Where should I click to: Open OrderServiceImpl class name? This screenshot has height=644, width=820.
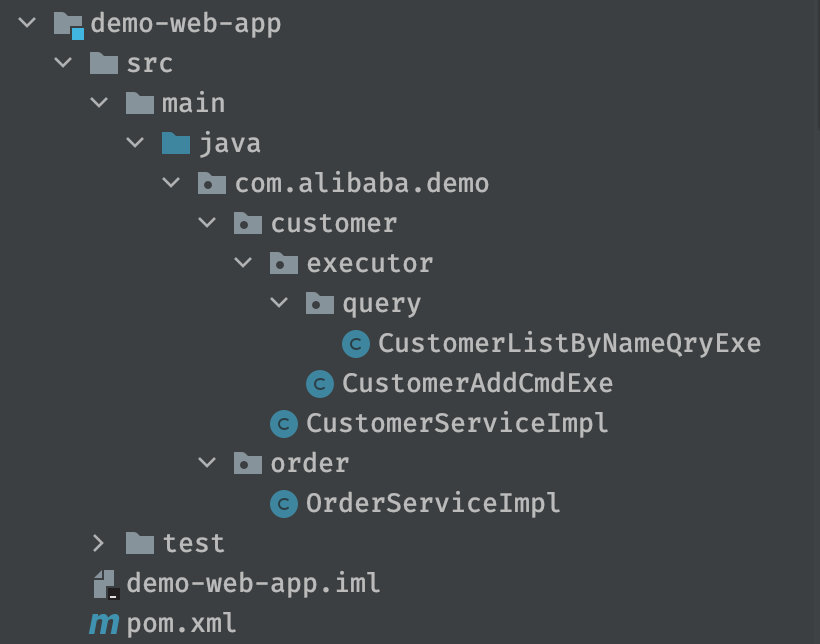(433, 504)
